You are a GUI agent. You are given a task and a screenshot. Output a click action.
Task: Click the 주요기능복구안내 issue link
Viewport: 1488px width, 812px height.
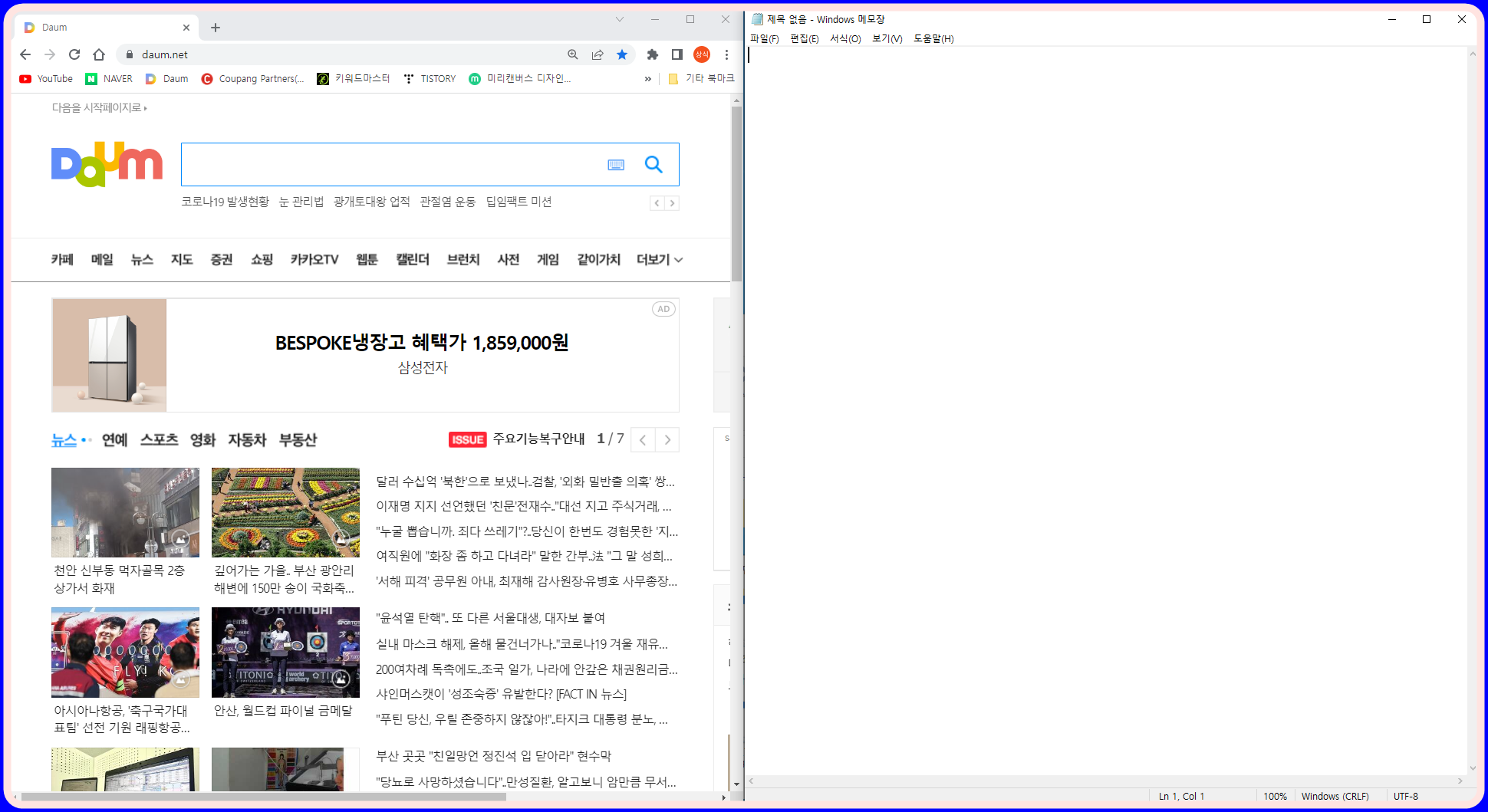(x=538, y=439)
